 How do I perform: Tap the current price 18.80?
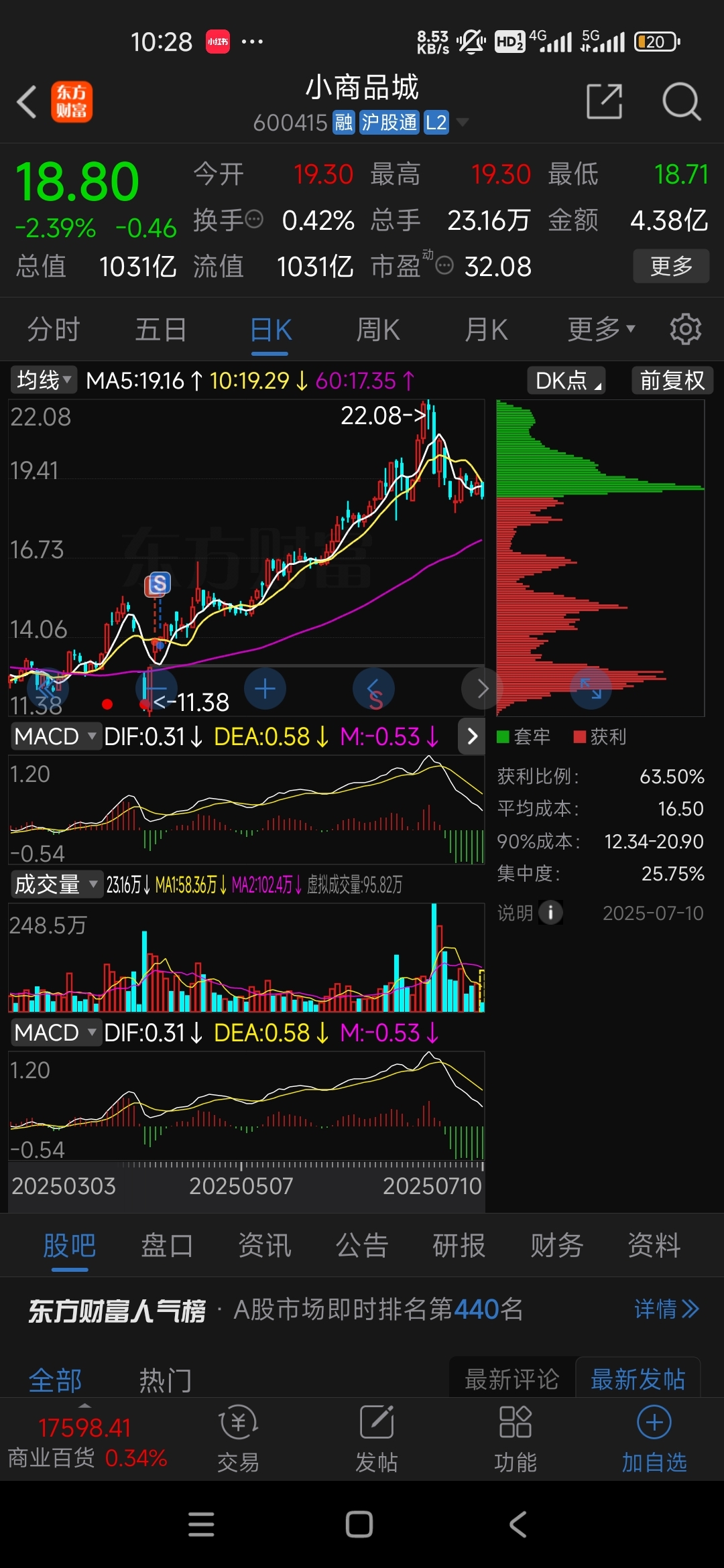pos(77,182)
